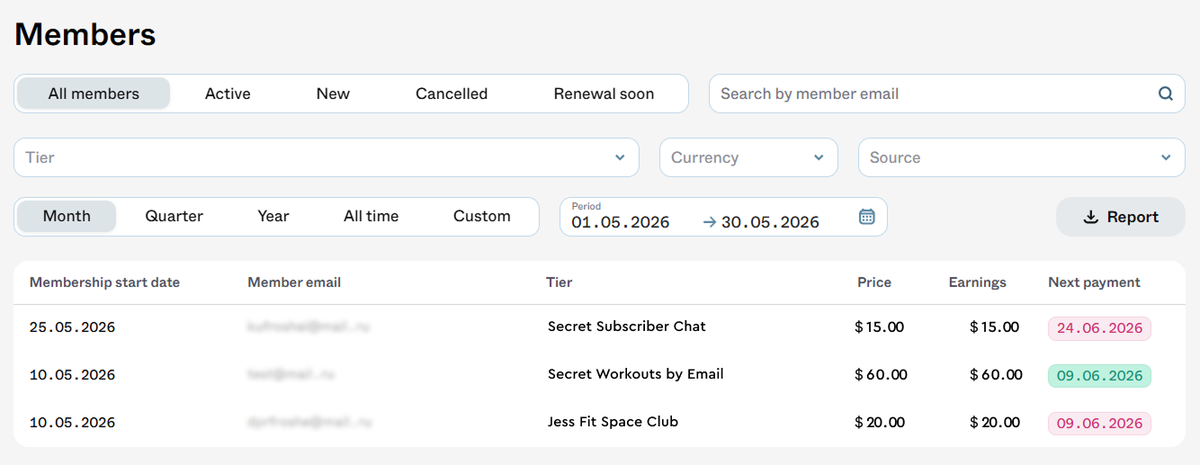Click the green 09.06.2026 payment badge
The image size is (1200, 465).
pos(1099,376)
